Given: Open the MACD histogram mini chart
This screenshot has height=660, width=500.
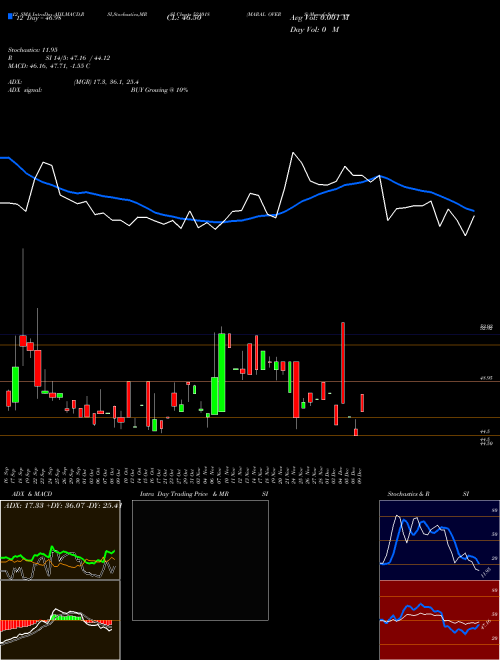Looking at the screenshot, I should [x=60, y=620].
